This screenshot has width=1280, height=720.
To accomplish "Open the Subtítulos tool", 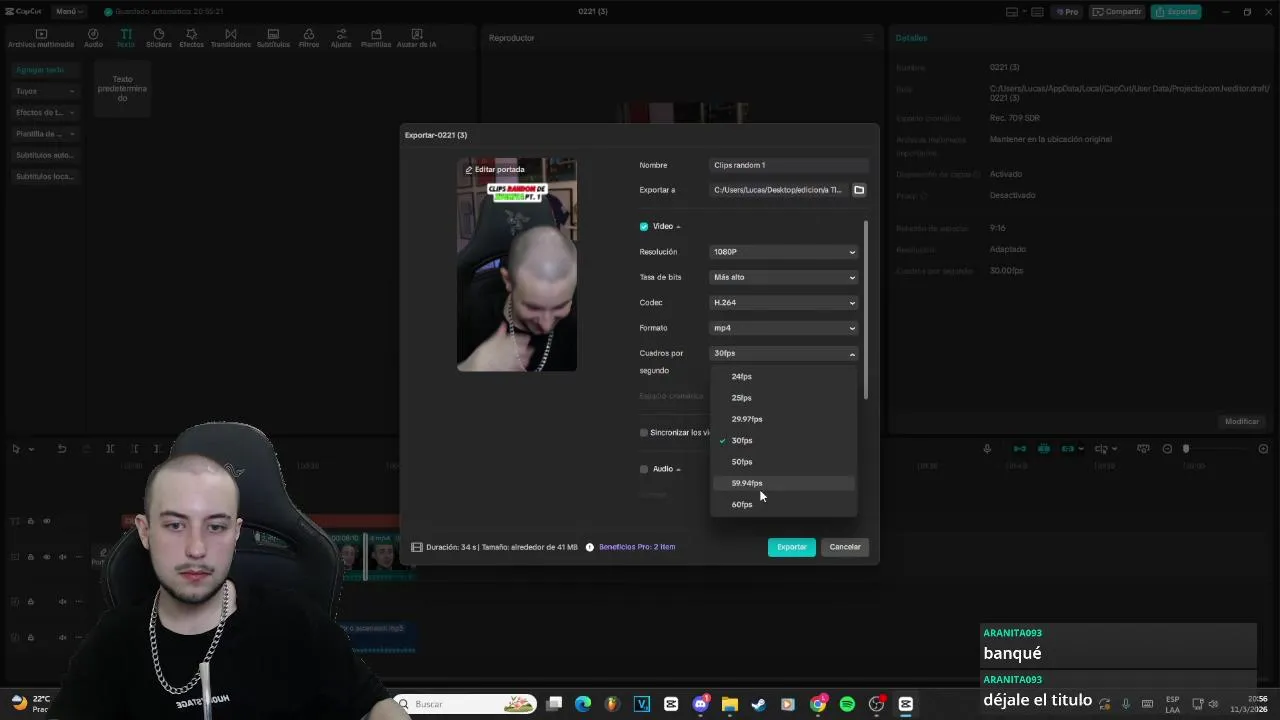I will click(273, 38).
